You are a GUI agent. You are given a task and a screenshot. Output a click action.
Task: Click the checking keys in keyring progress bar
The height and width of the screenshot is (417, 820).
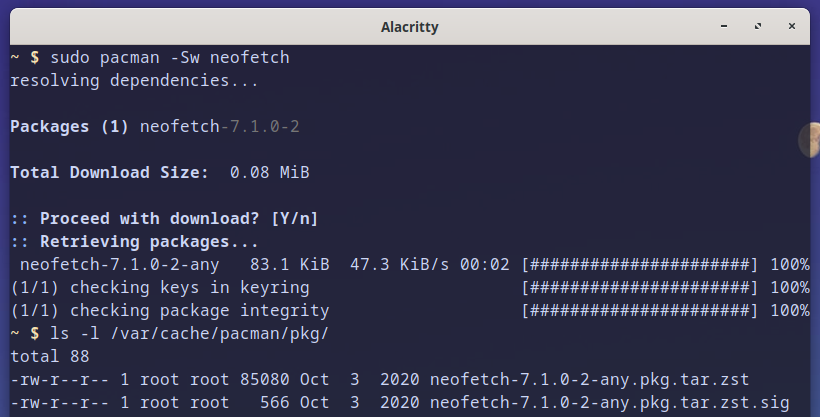(640, 288)
